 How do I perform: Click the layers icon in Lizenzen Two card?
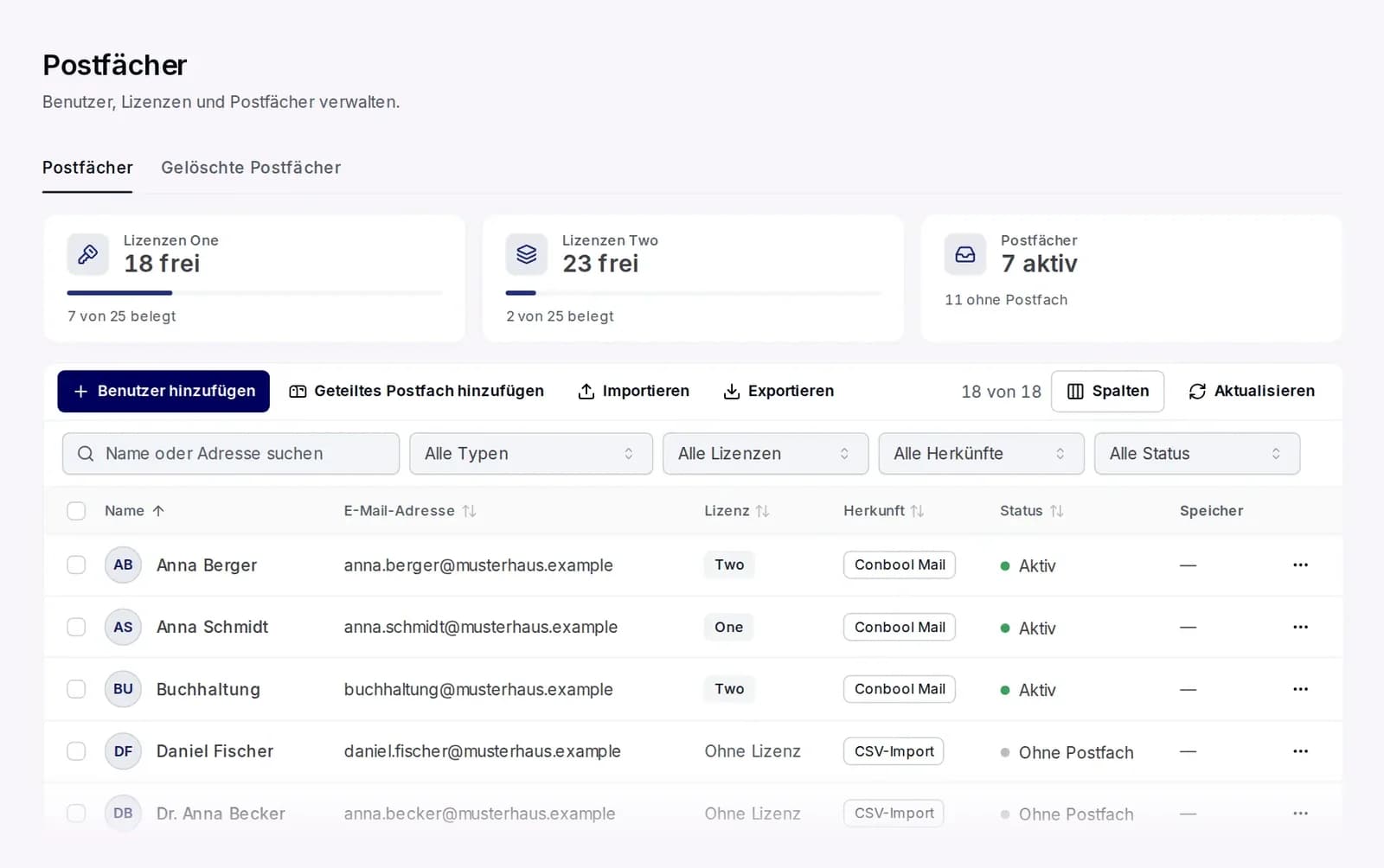pos(527,254)
